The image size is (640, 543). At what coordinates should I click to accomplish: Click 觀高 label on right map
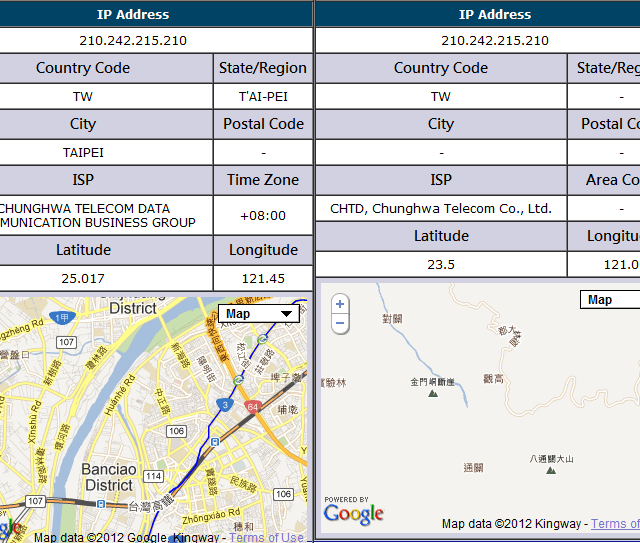tap(493, 379)
